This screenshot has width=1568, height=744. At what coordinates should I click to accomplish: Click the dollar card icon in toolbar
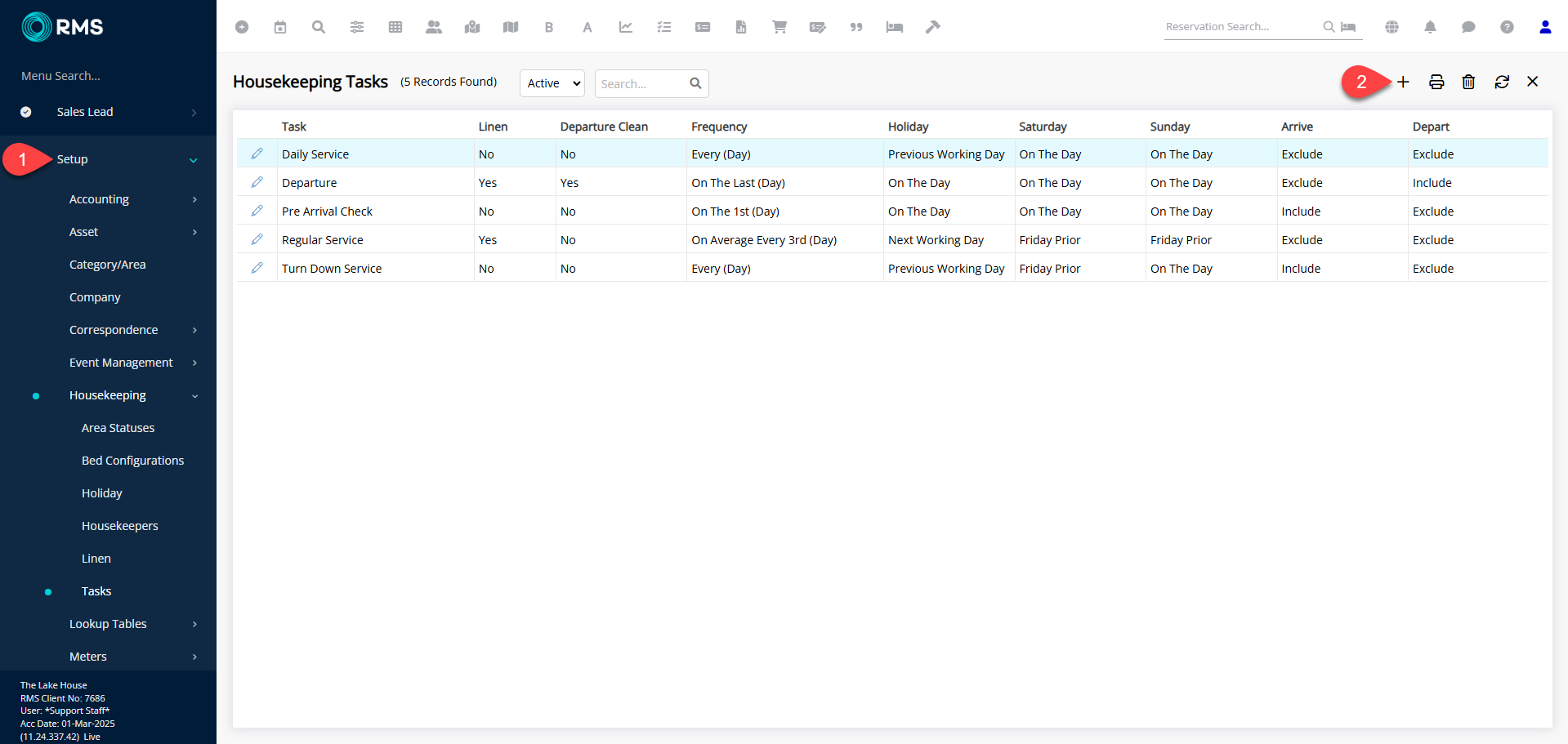(703, 27)
